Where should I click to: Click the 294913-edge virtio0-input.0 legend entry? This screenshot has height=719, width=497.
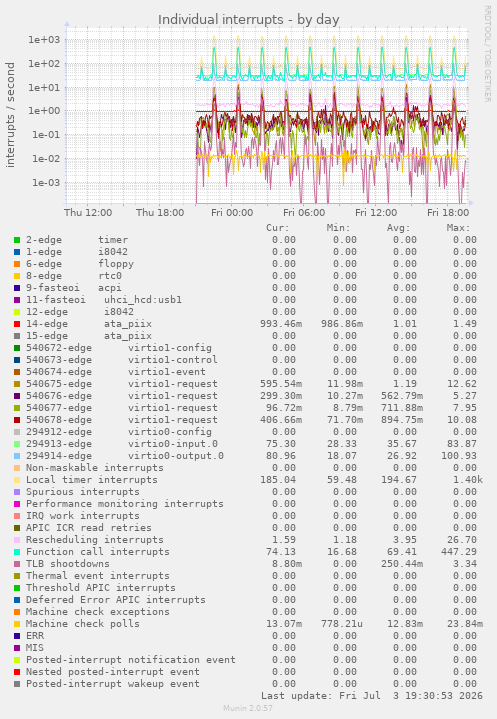tap(121, 444)
